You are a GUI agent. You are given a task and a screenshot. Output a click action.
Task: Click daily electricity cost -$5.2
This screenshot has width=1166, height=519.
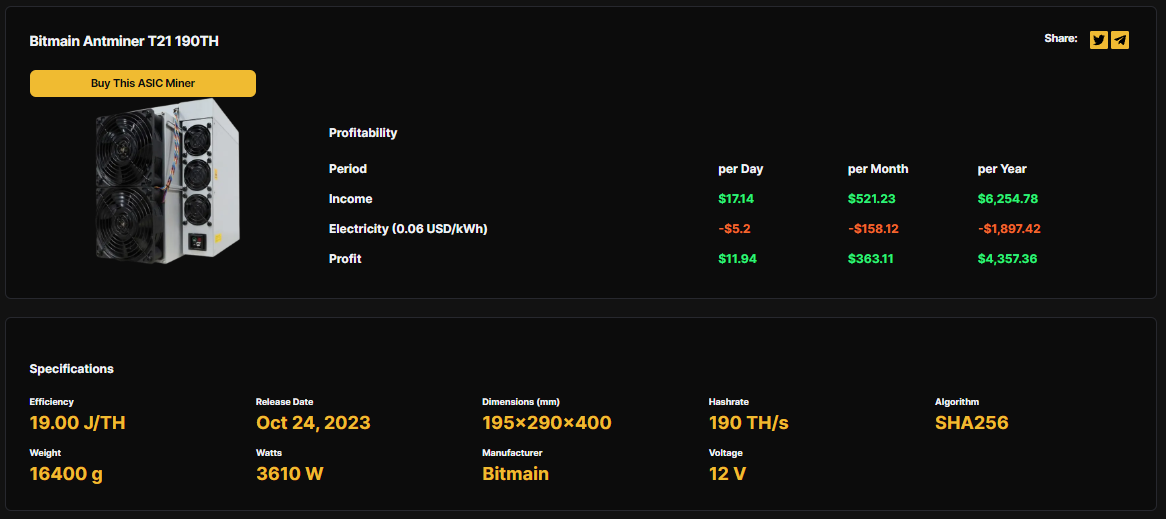click(x=735, y=229)
